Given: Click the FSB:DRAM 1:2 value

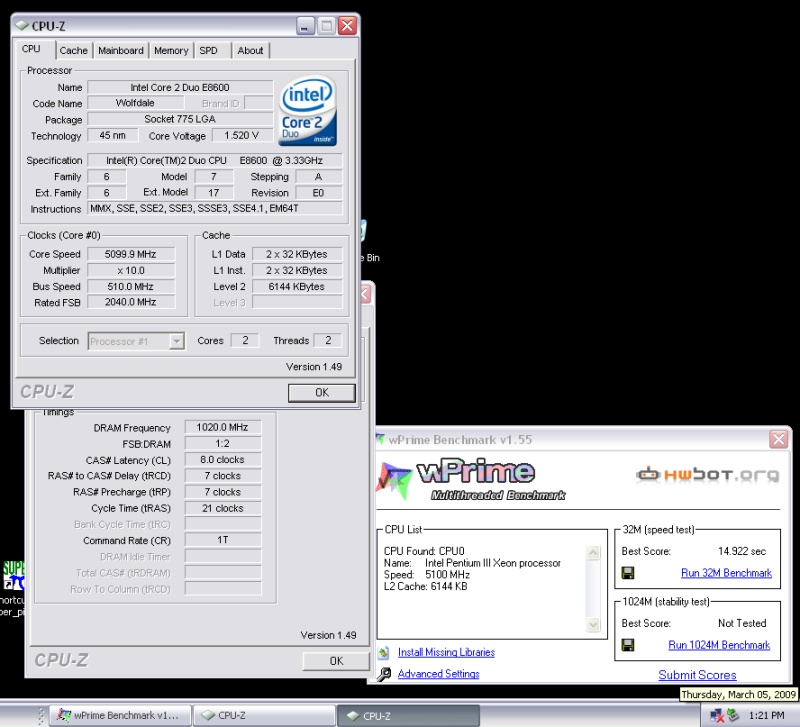Looking at the screenshot, I should pyautogui.click(x=222, y=443).
